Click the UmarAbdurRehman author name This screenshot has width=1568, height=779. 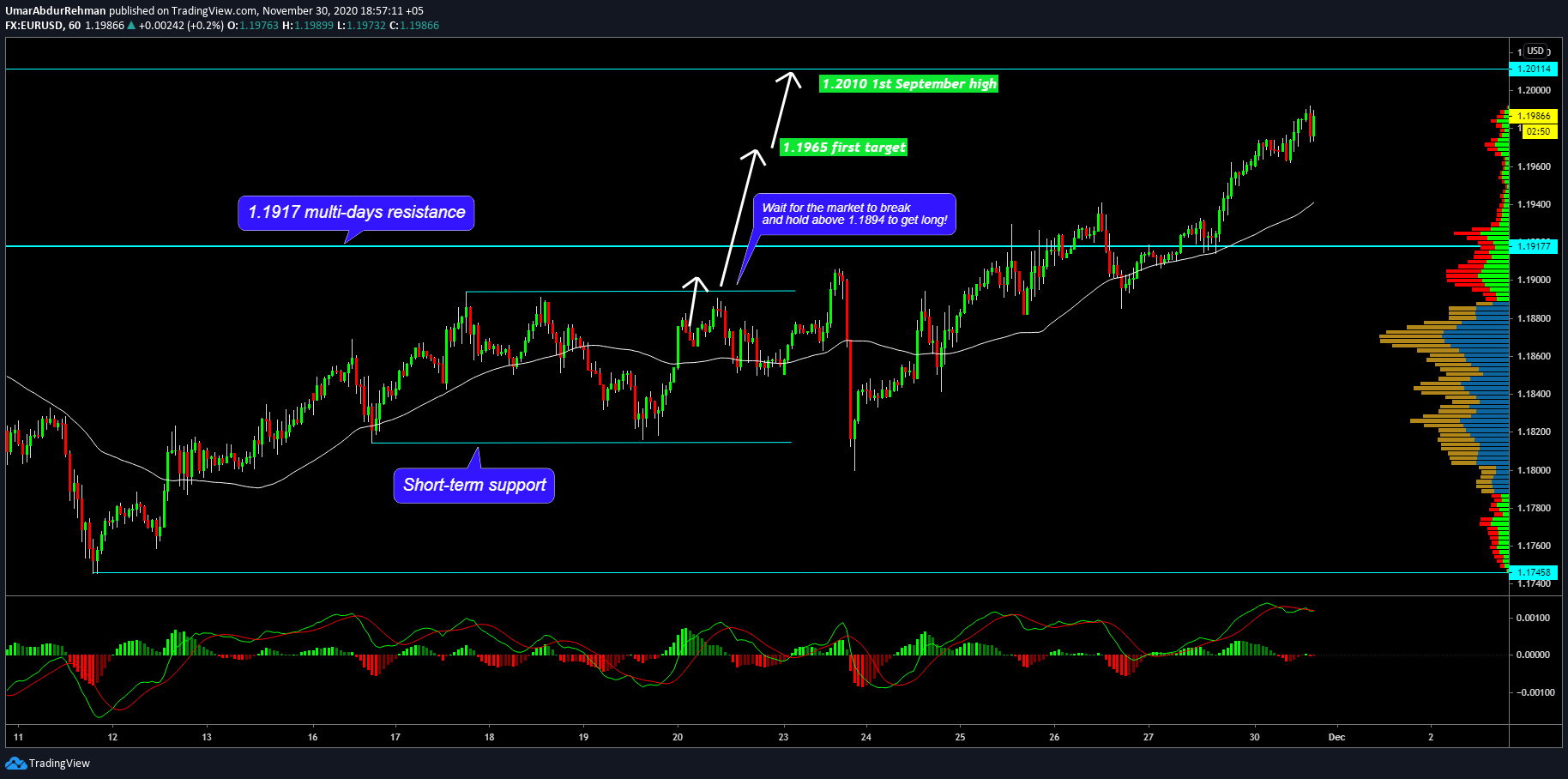56,11
